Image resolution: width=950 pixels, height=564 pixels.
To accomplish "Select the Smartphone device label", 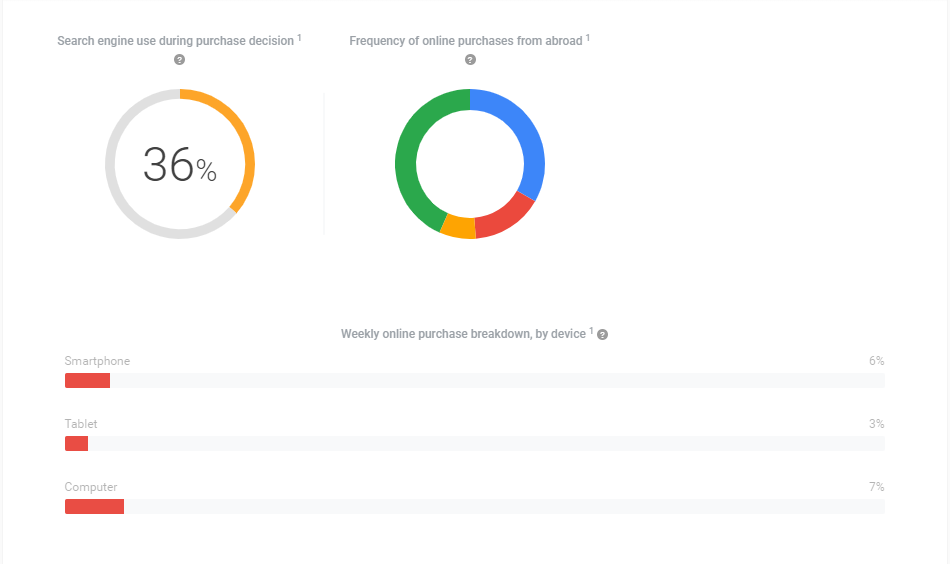I will [97, 361].
